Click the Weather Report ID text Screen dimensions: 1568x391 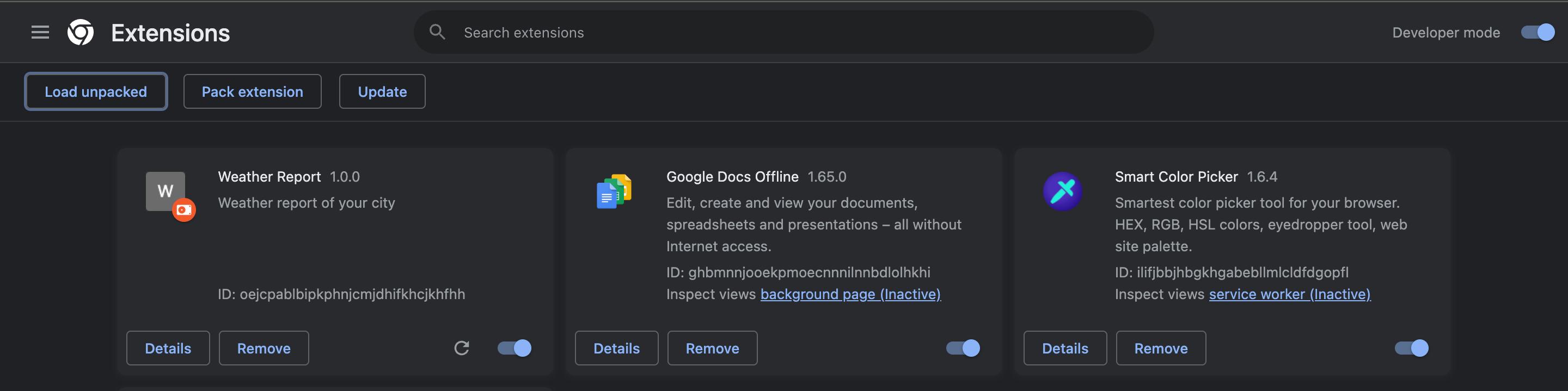pos(341,294)
